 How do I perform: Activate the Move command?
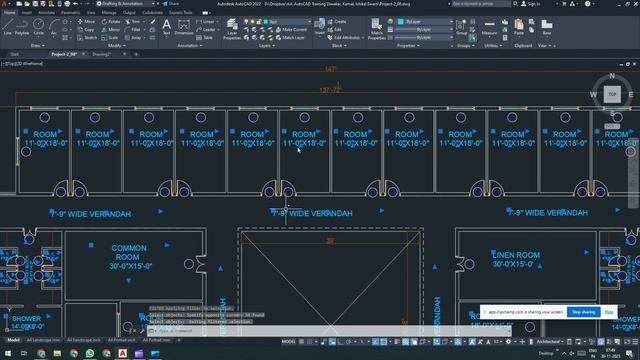[86, 22]
